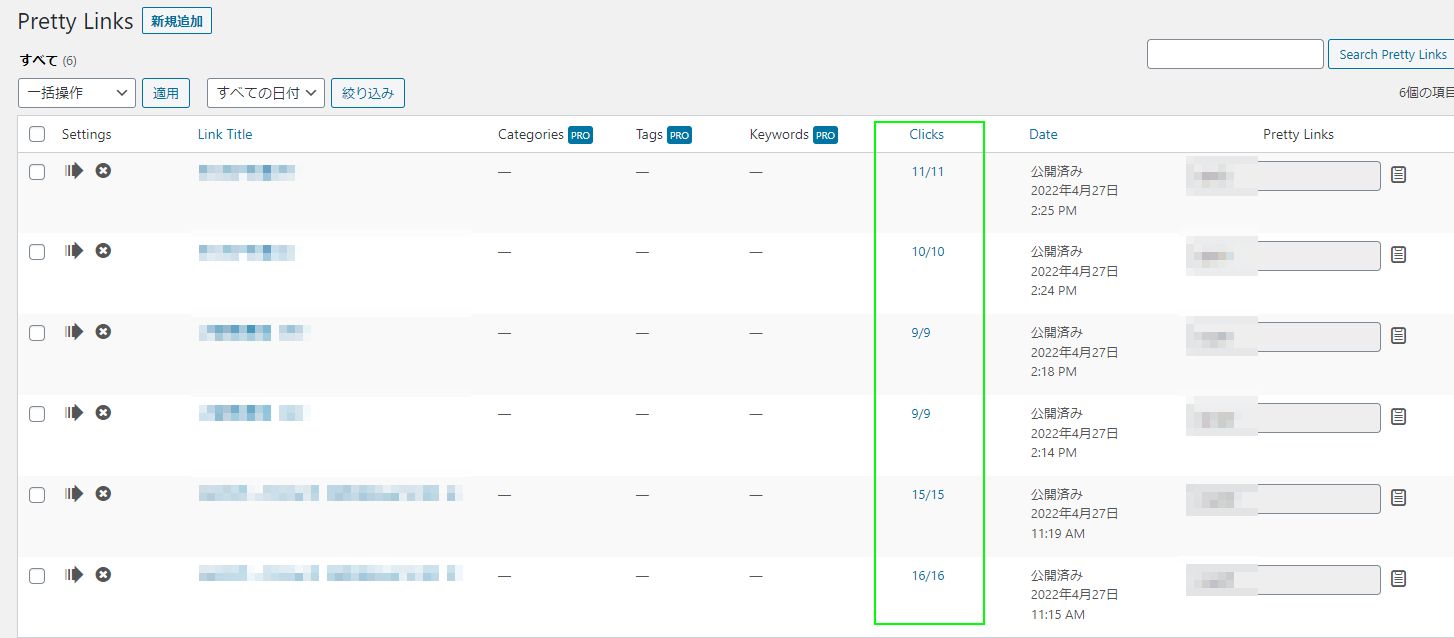Click pretty link URL field in 15/15 row
Viewport: 1454px width, 638px height.
[x=1284, y=499]
